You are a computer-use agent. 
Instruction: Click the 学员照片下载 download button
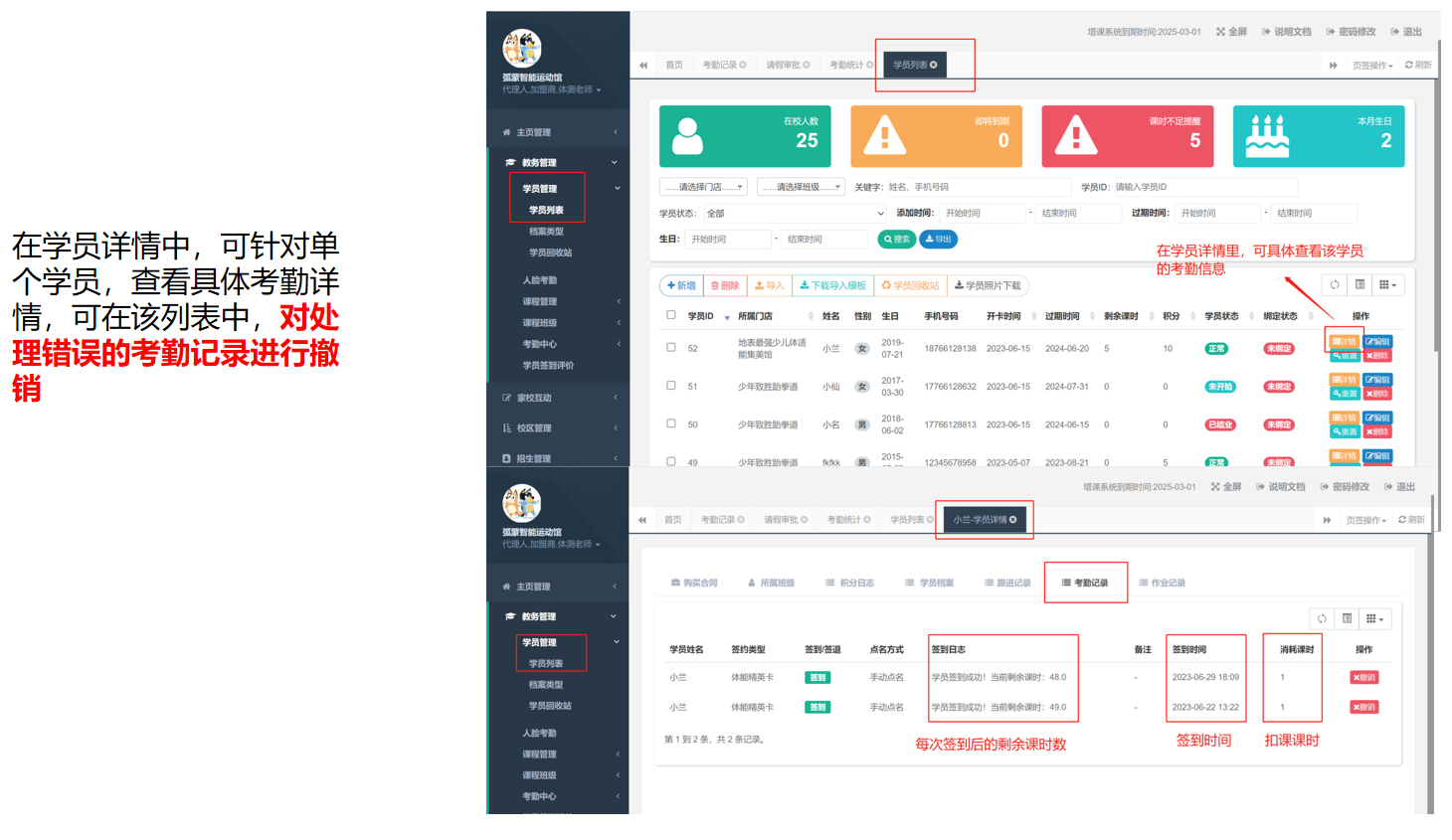[987, 285]
